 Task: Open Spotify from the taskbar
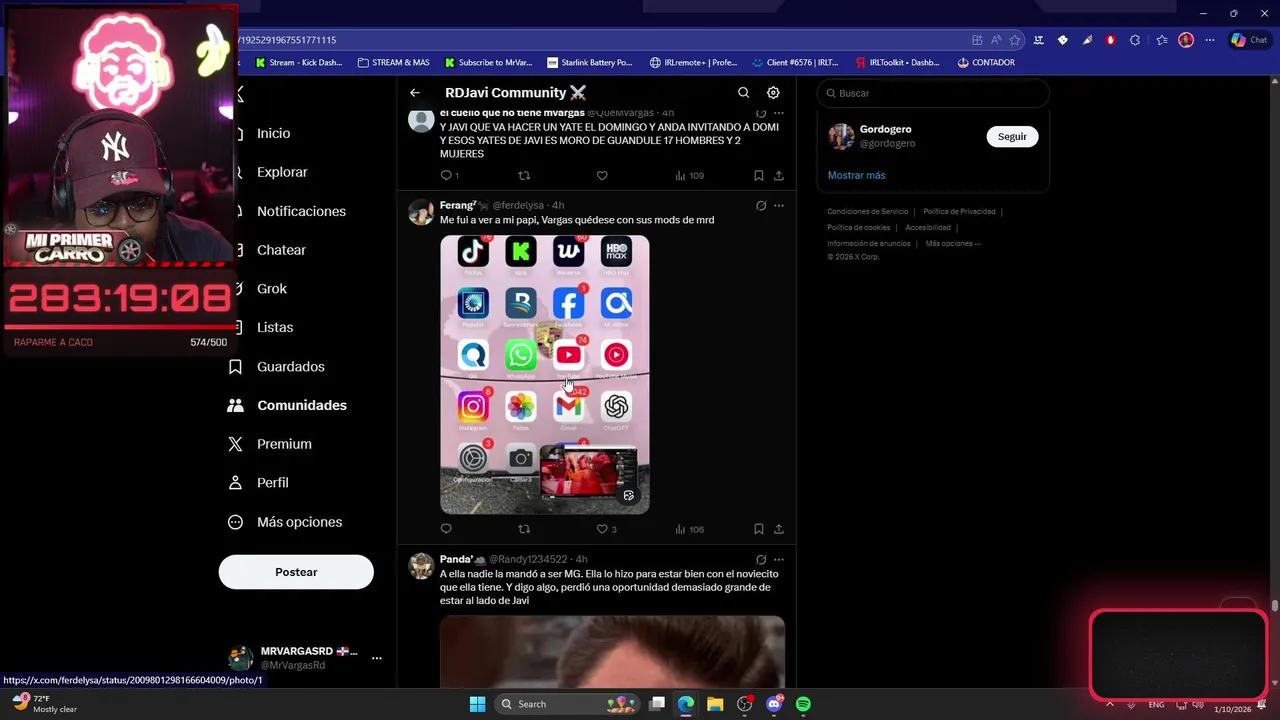tap(803, 704)
